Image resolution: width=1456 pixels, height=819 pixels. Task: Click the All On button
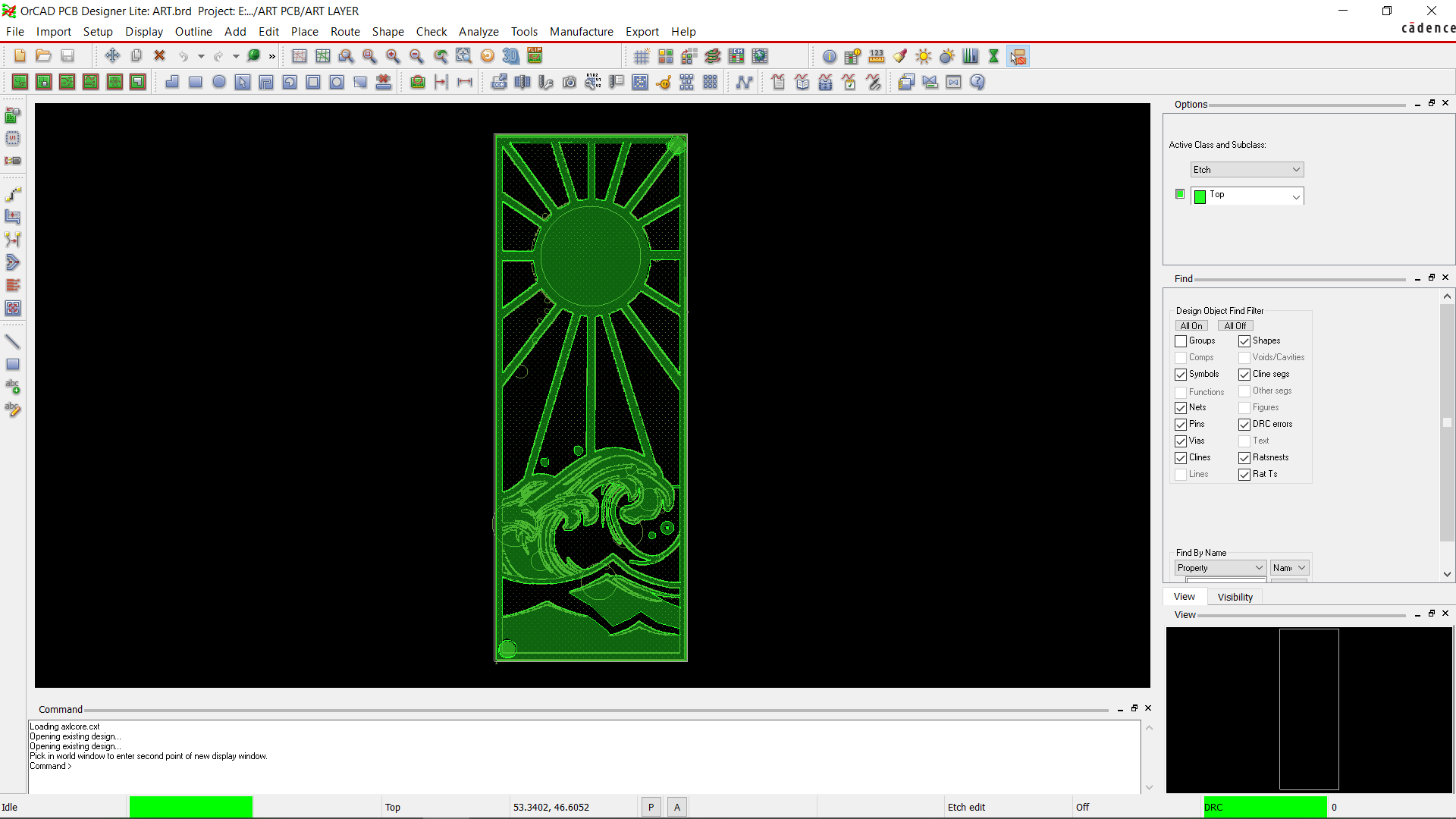1191,326
